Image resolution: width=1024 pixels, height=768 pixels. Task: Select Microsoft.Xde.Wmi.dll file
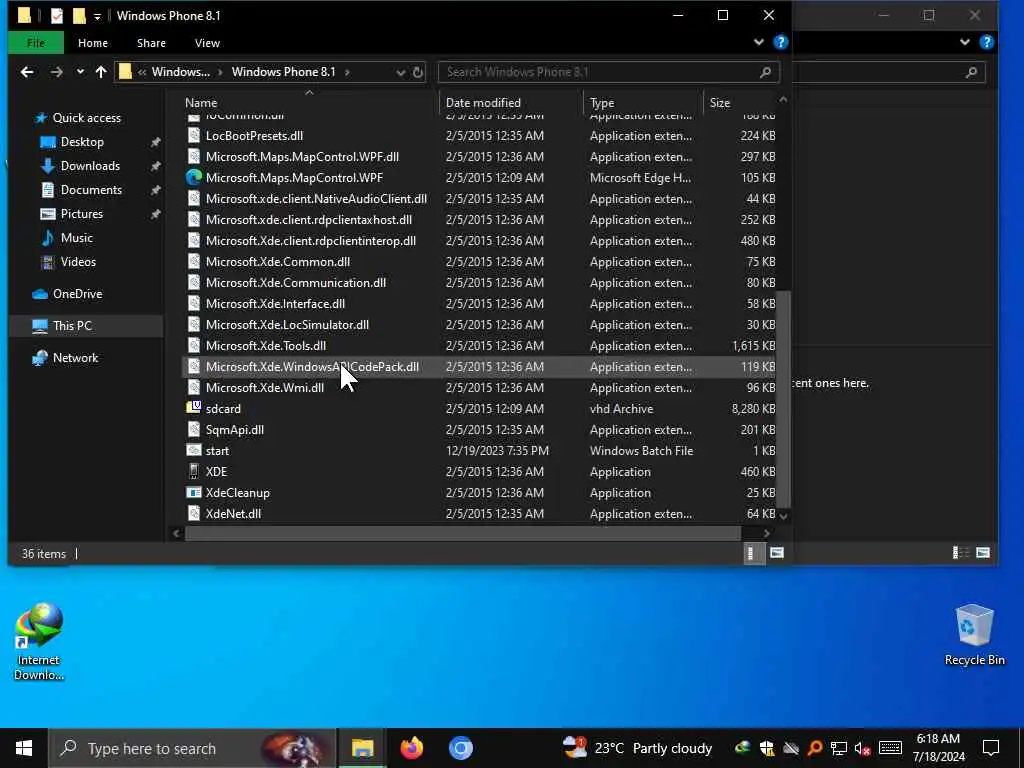[x=264, y=387]
